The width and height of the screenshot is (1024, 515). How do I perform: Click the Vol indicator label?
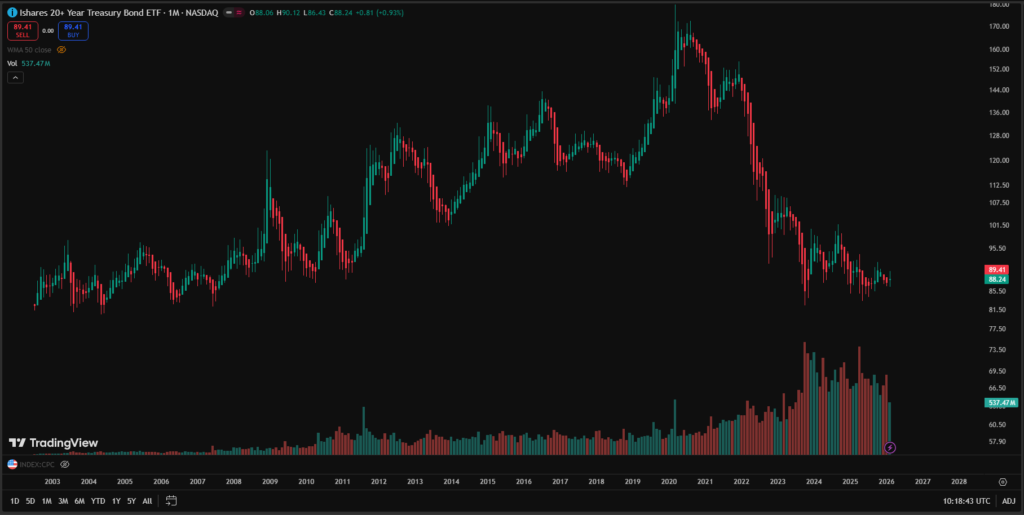[12, 63]
